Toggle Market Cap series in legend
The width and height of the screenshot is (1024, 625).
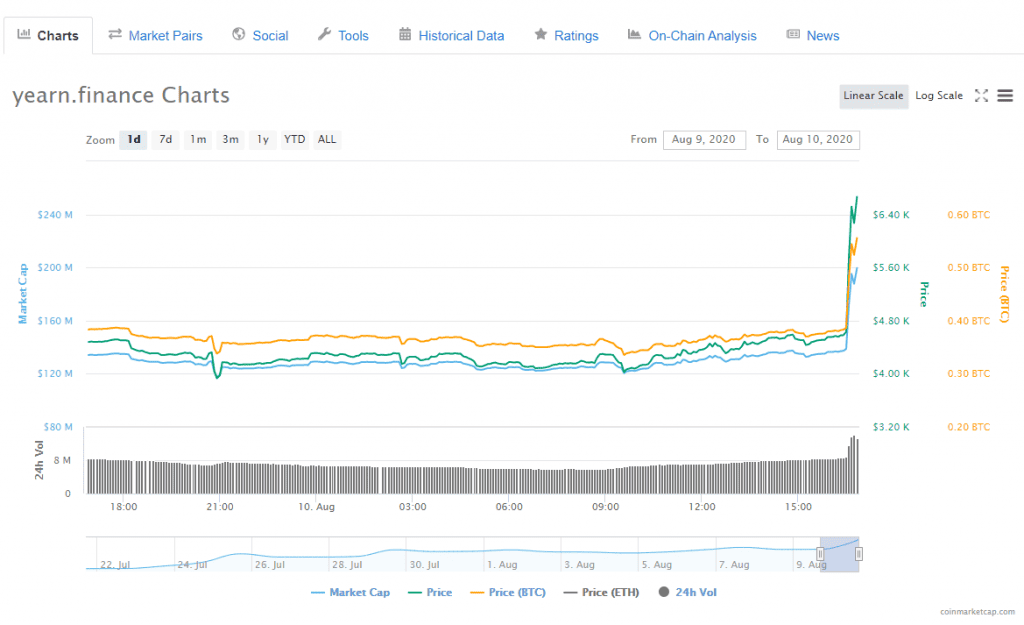[351, 592]
